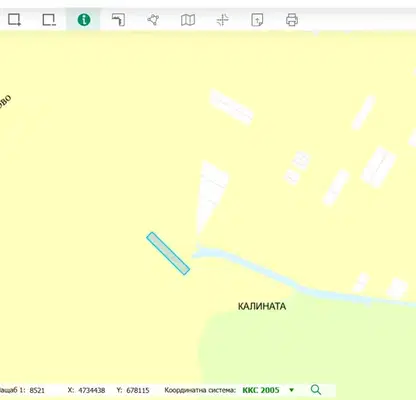This screenshot has height=400, width=416.
Task: Expand the coordinate system dropdown arrow
Action: pos(292,390)
